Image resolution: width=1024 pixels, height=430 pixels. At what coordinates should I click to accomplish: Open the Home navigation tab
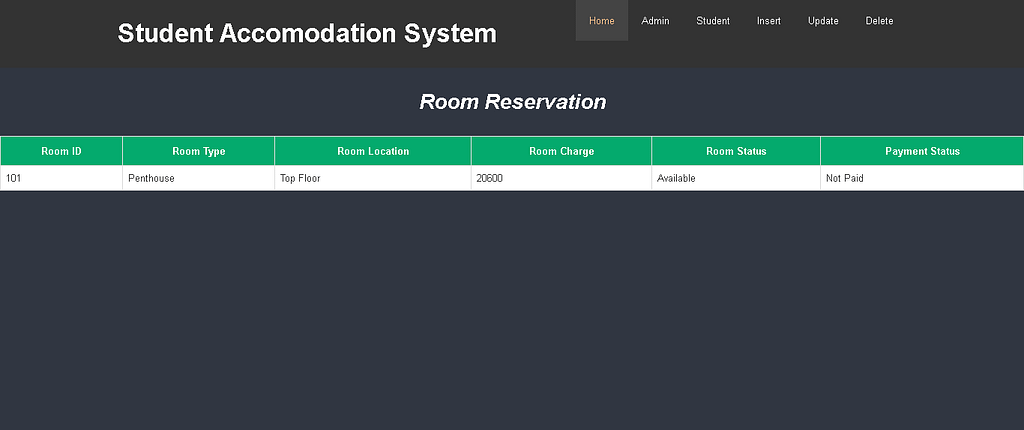601,21
